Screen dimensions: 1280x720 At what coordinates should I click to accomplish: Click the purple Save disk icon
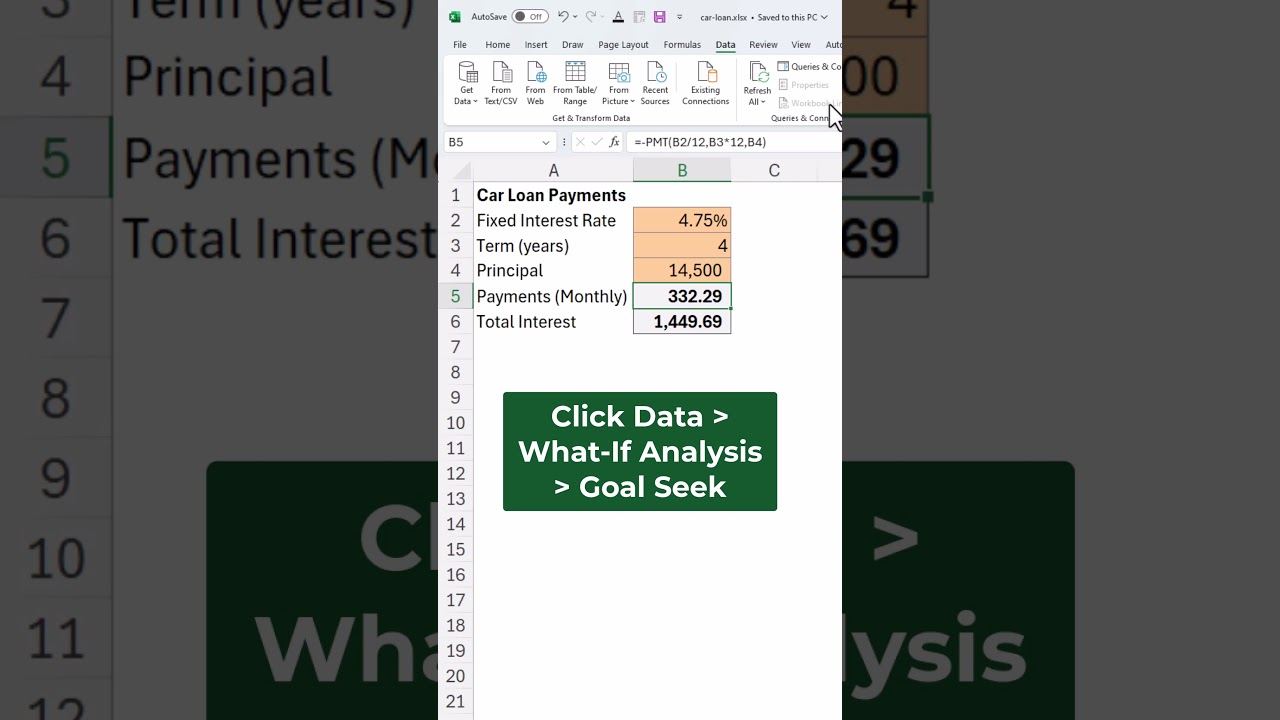pos(659,17)
